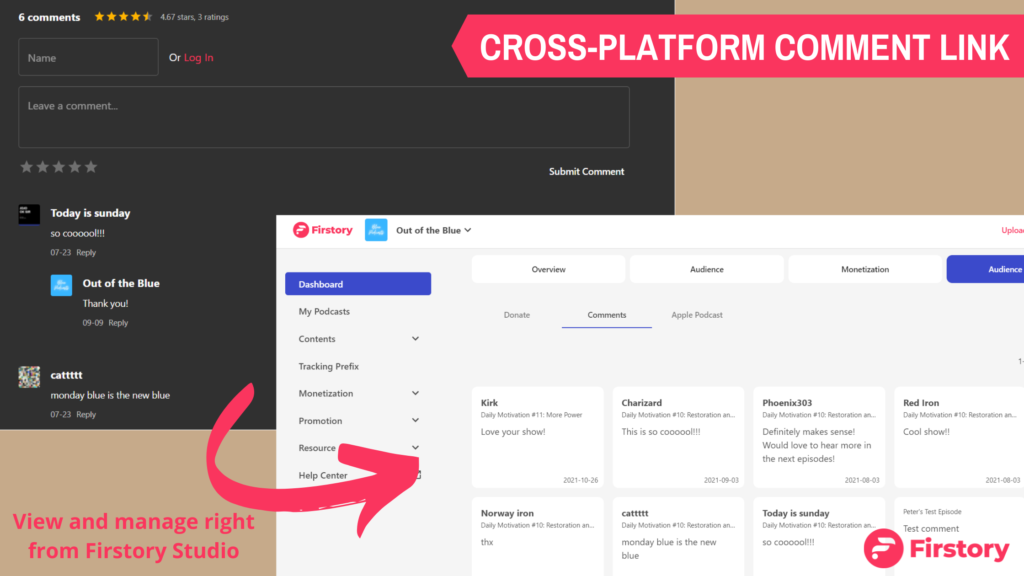Open Phoenix303's comment card
Viewport: 1024px width, 576px height.
(819, 438)
